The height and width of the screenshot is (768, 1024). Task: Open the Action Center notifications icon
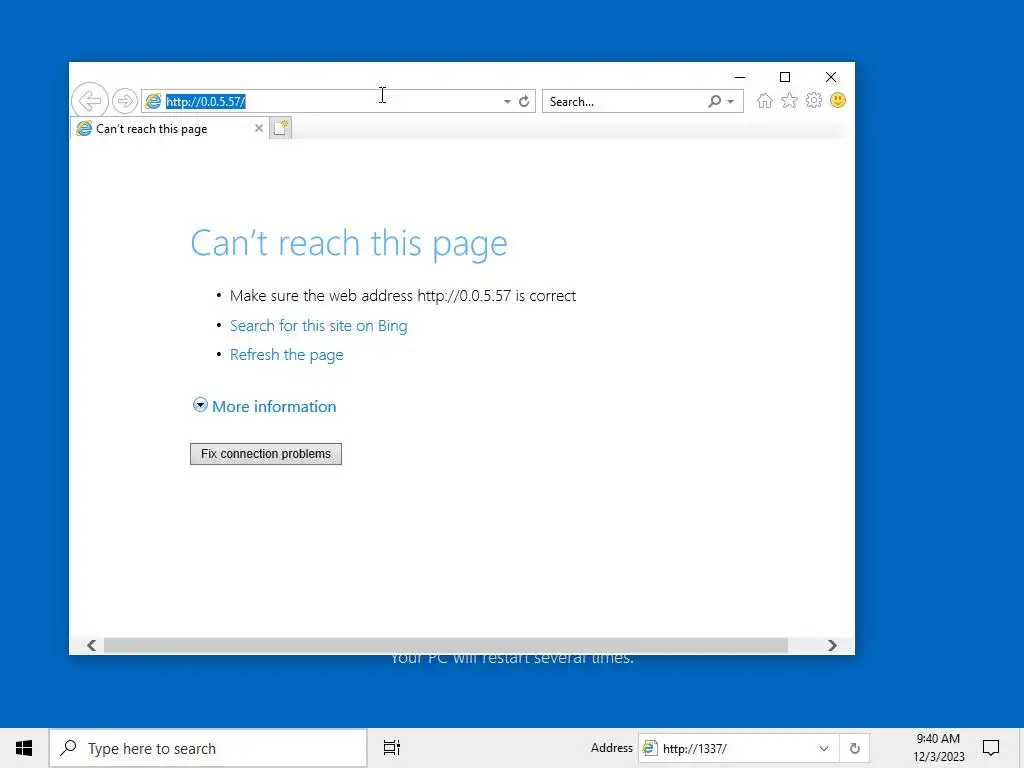991,748
